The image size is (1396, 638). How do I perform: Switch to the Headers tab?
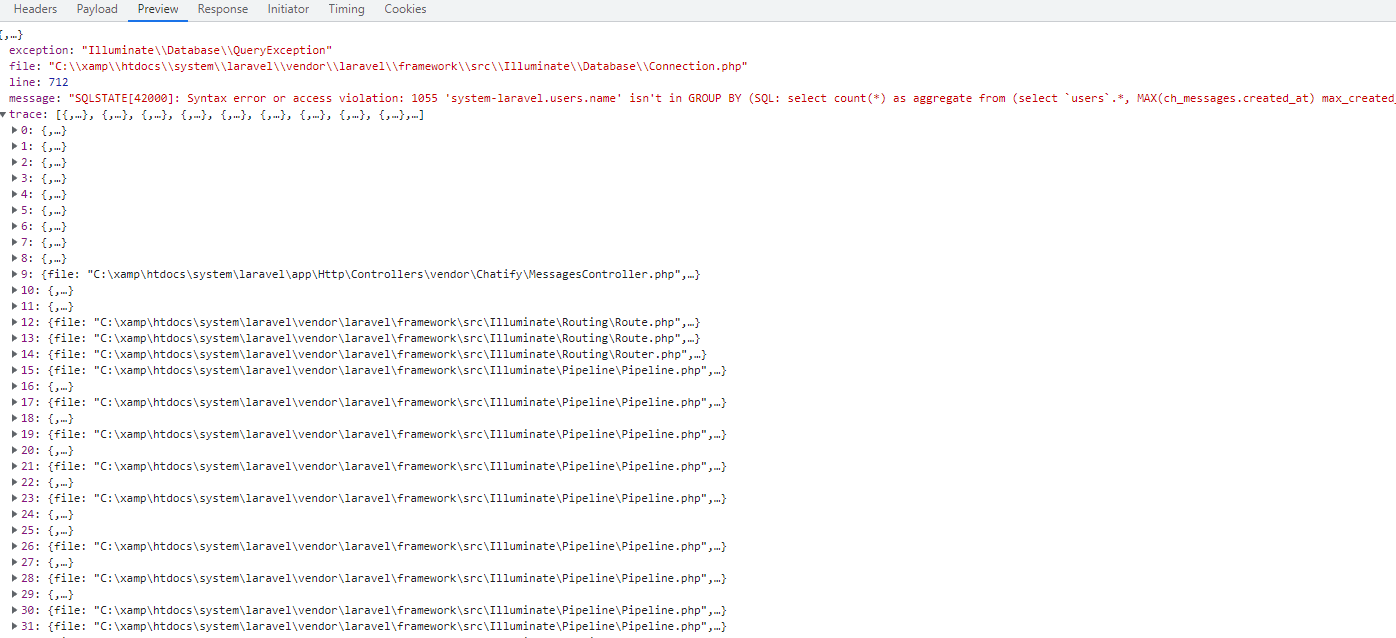(x=35, y=9)
